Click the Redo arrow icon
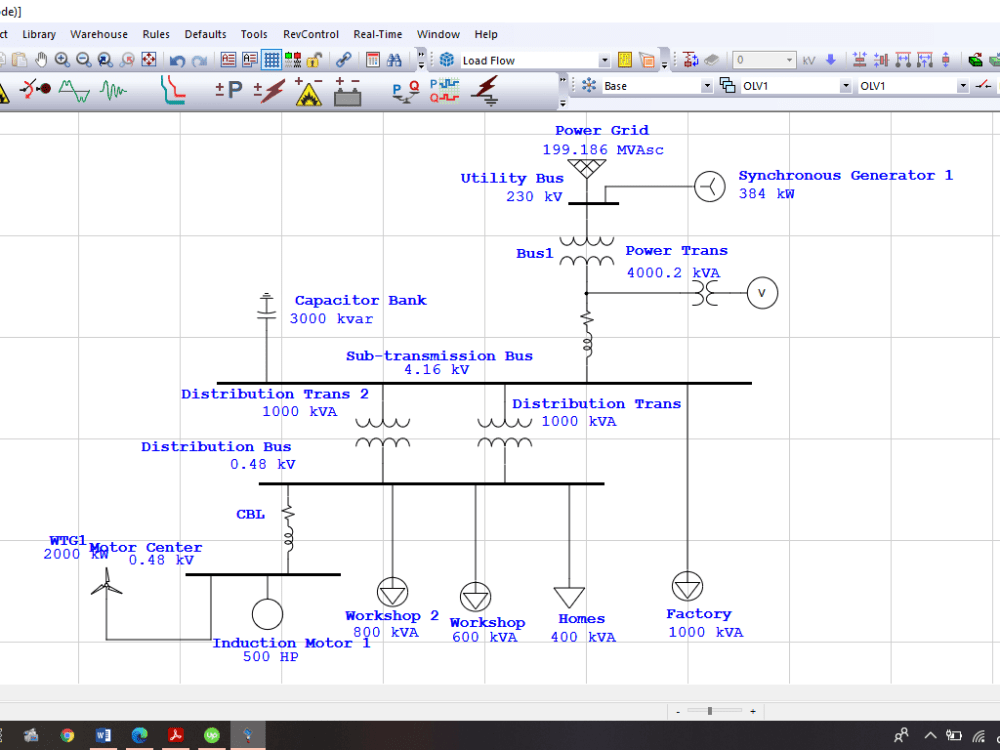This screenshot has height=750, width=1000. [x=199, y=61]
